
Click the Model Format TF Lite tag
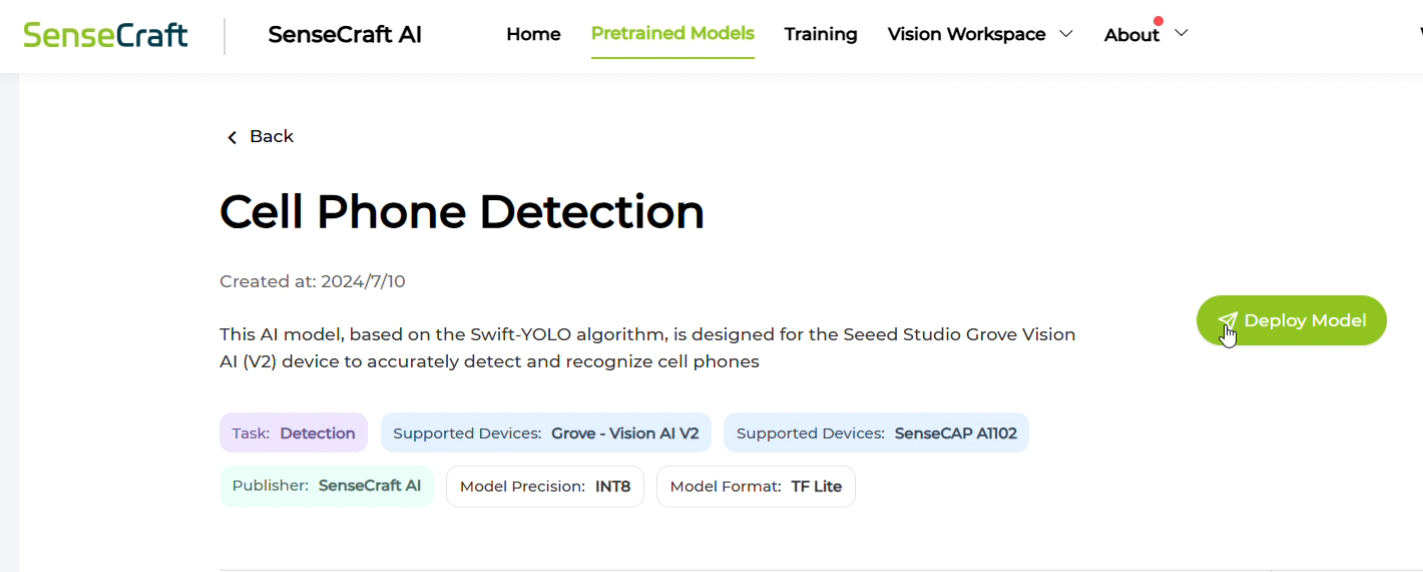click(755, 487)
